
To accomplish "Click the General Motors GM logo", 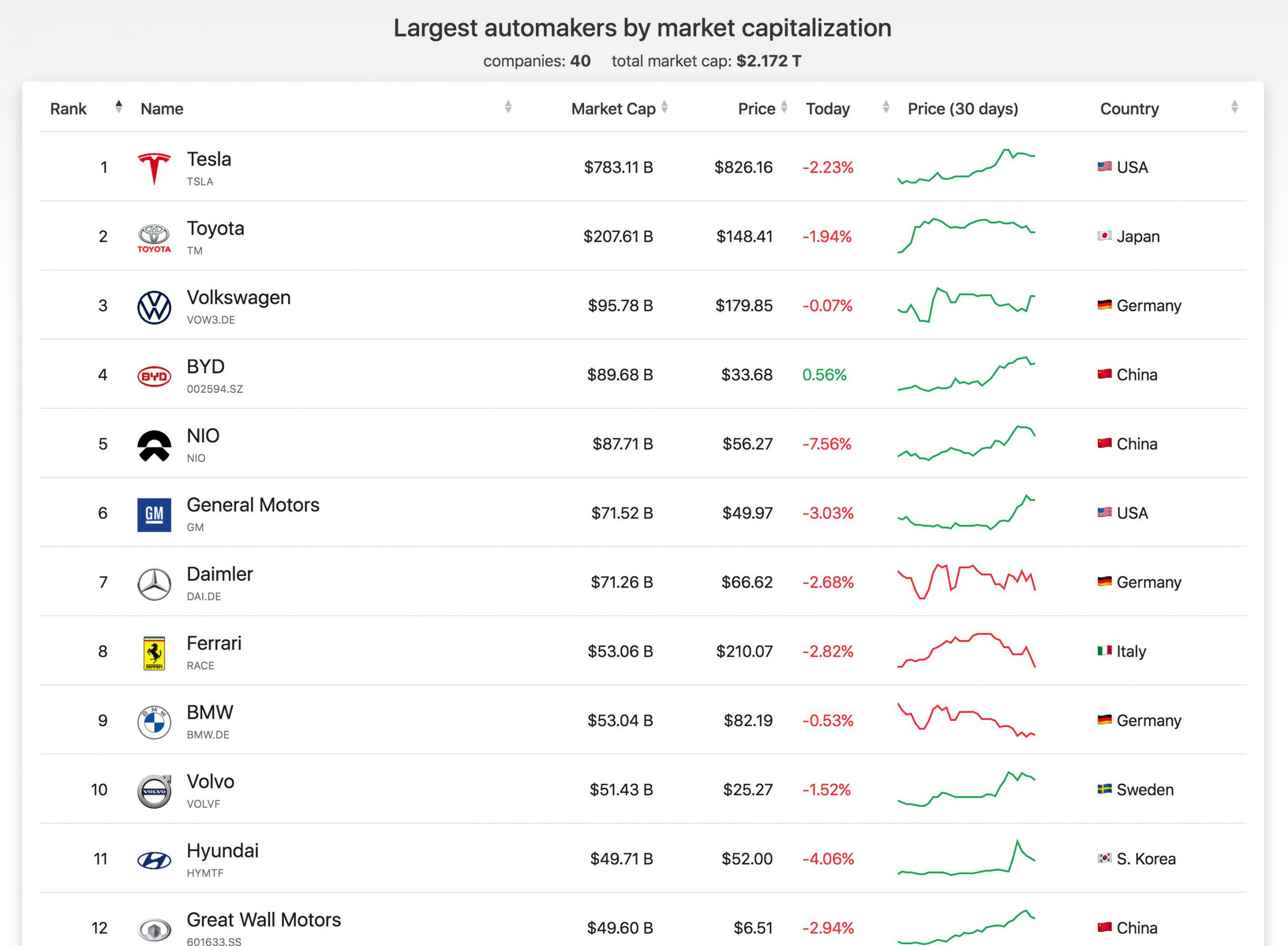I will point(154,515).
